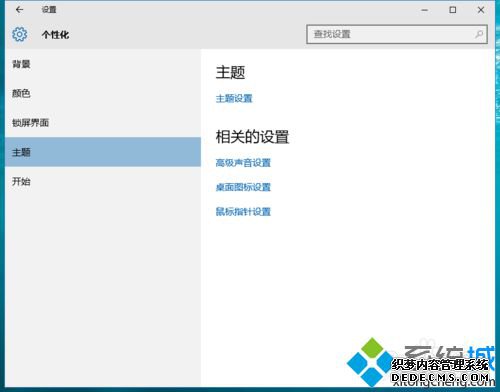Click the gear icon beside 个性化
The height and width of the screenshot is (392, 500).
(20, 34)
